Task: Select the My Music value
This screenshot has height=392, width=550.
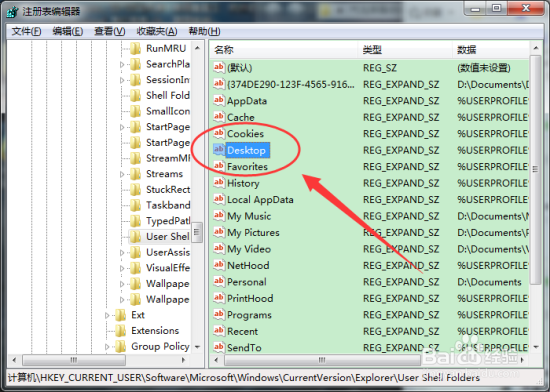Action: (x=249, y=216)
